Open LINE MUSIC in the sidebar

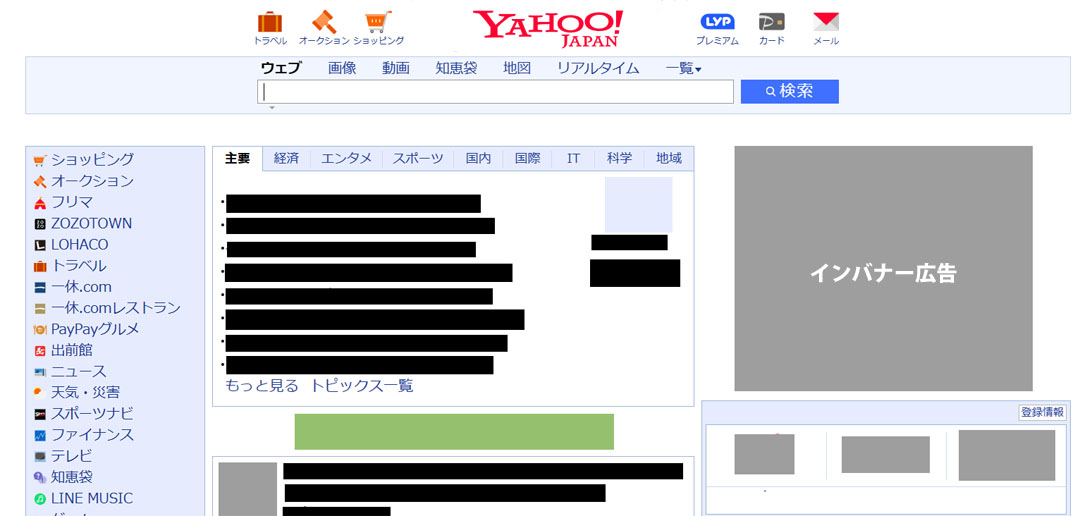[x=91, y=498]
